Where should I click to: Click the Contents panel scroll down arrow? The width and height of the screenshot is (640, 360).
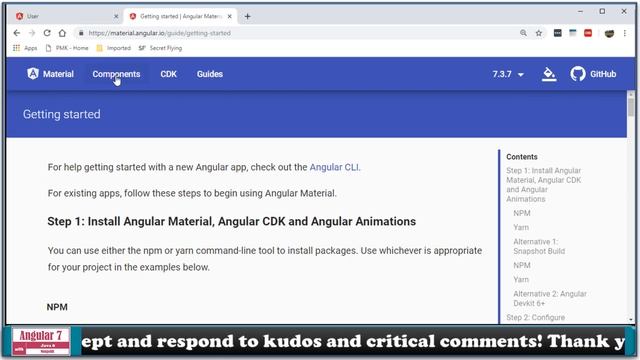[x=631, y=320]
